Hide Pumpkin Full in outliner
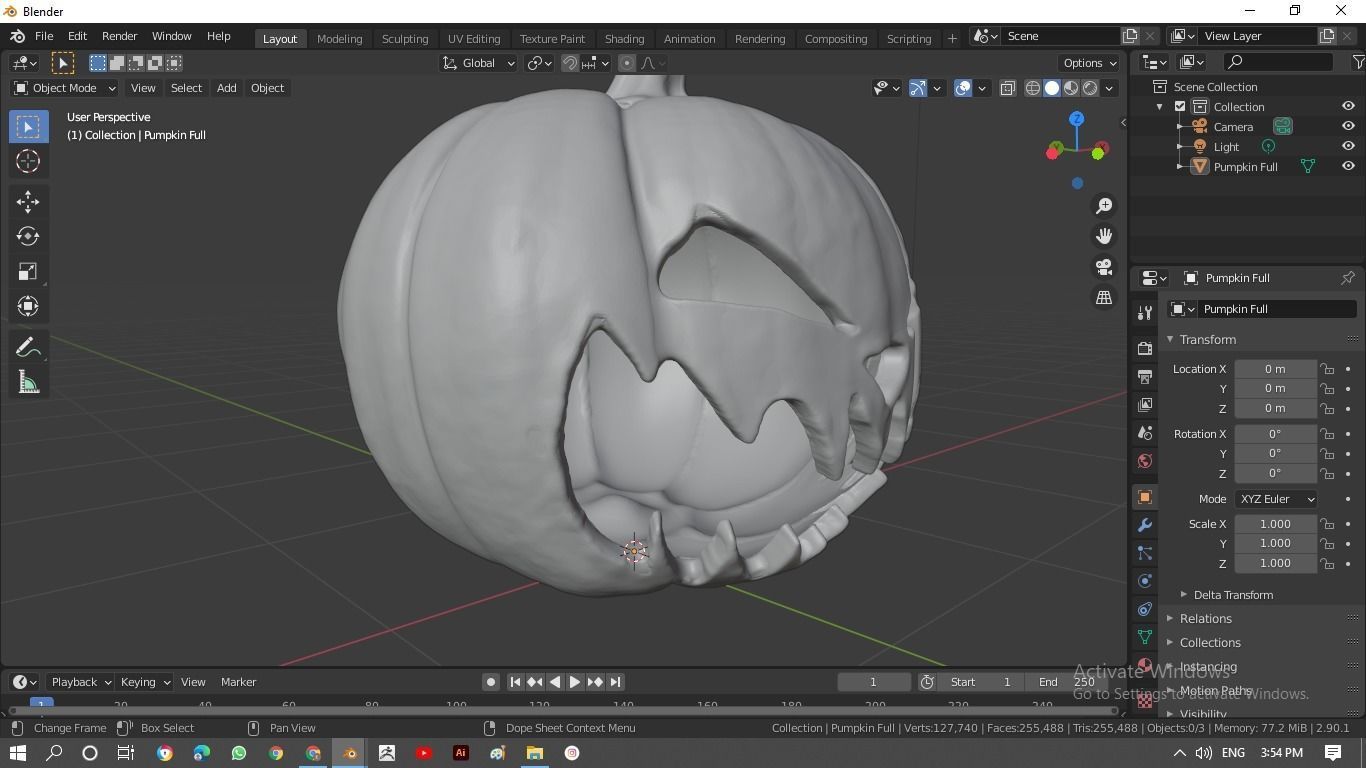The width and height of the screenshot is (1366, 768). coord(1348,167)
